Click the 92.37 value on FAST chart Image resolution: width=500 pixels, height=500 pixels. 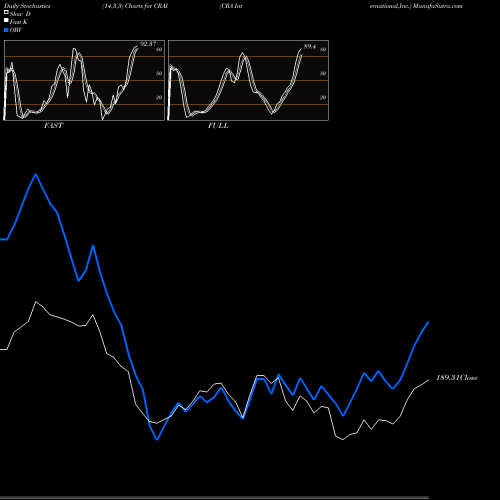tap(148, 44)
